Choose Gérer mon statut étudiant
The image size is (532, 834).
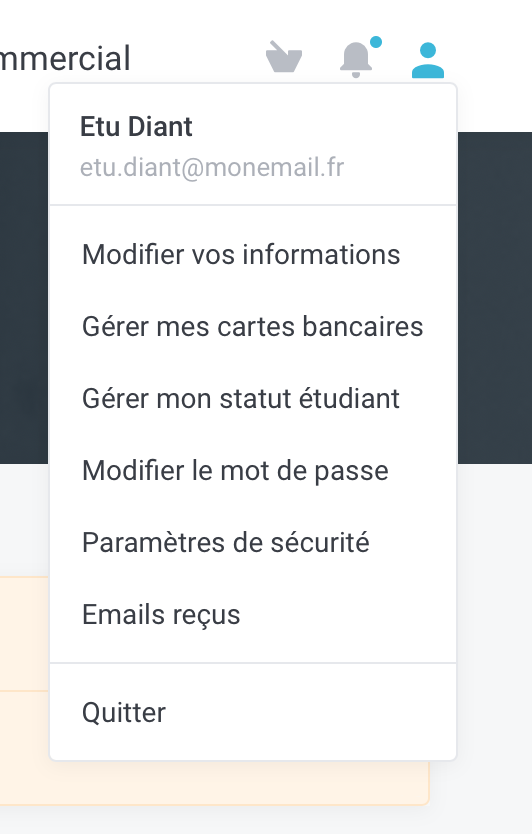coord(253,398)
